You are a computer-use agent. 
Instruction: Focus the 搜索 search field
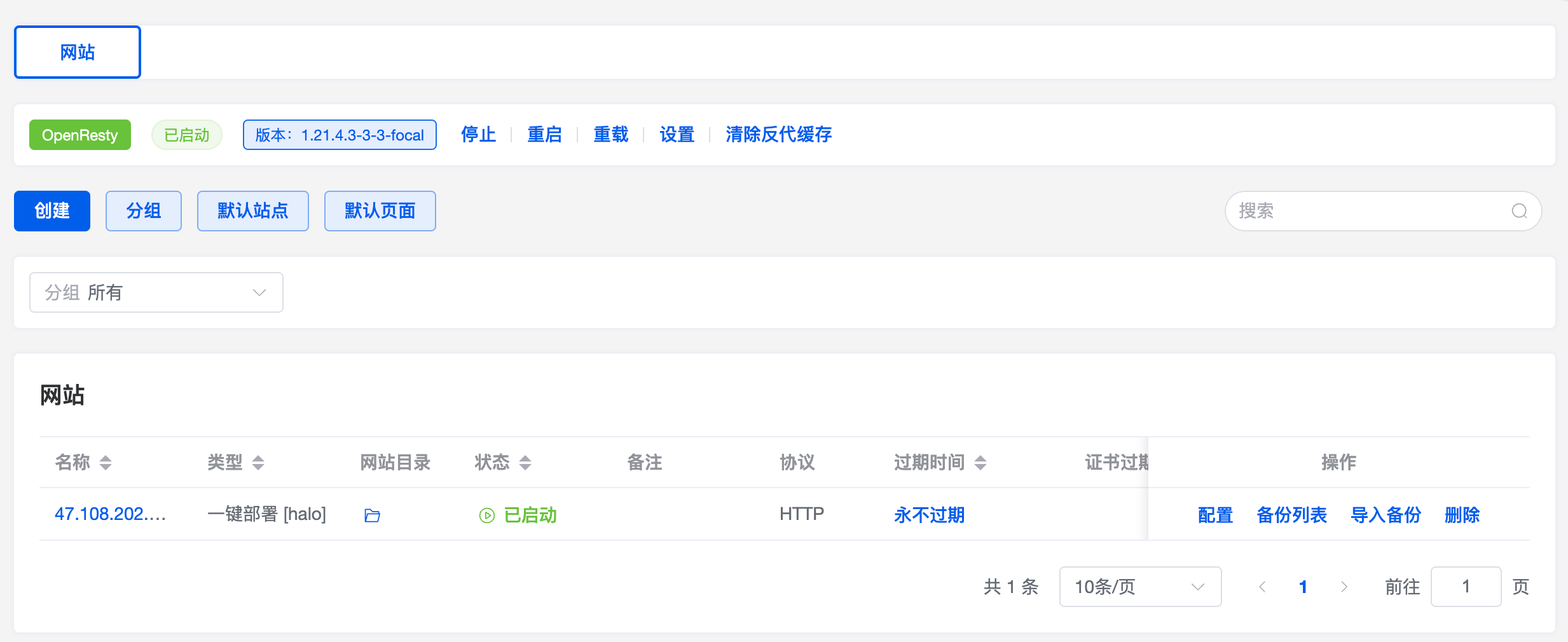click(x=1373, y=211)
